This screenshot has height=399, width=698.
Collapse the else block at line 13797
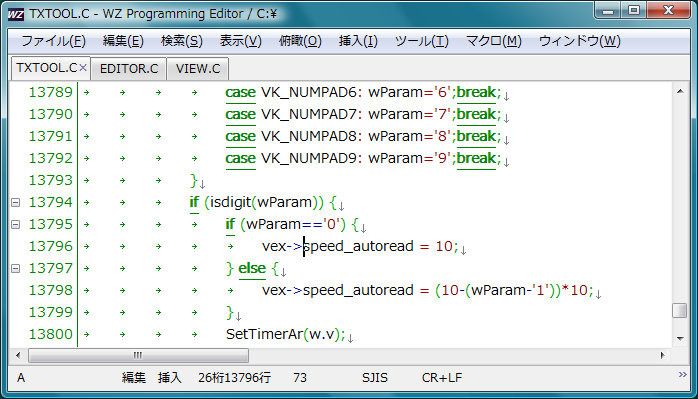pyautogui.click(x=15, y=269)
